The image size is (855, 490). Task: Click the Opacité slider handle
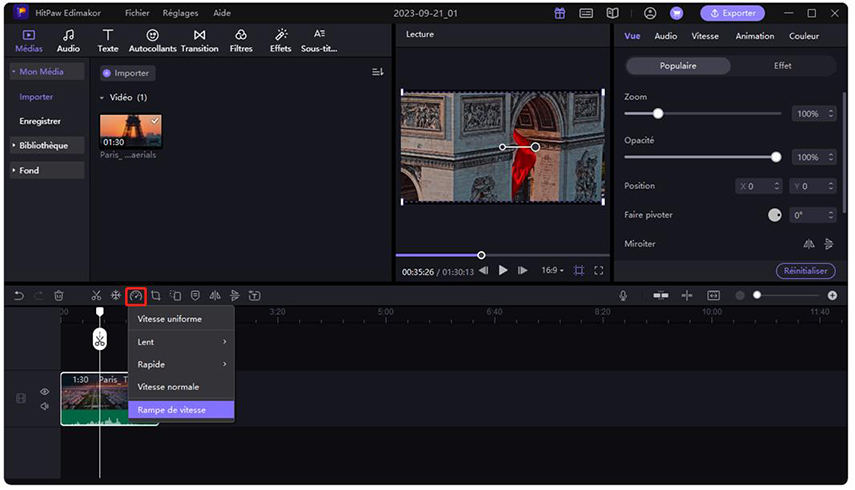pyautogui.click(x=776, y=157)
